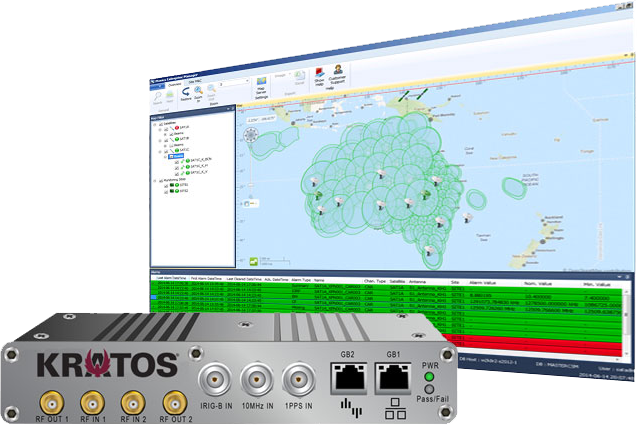Collapse the SAT1A tree node
Screen dimensions: 637x426
pos(160,130)
